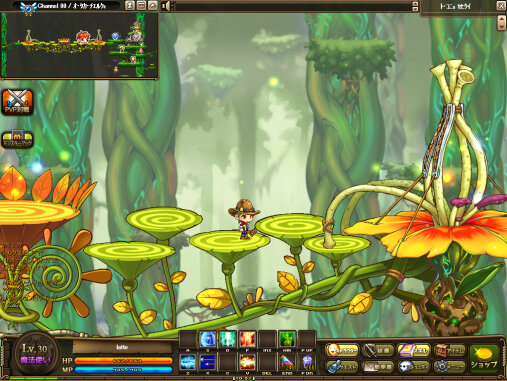Click the 魔法使い class label
Image resolution: width=507 pixels, height=381 pixels.
point(35,360)
